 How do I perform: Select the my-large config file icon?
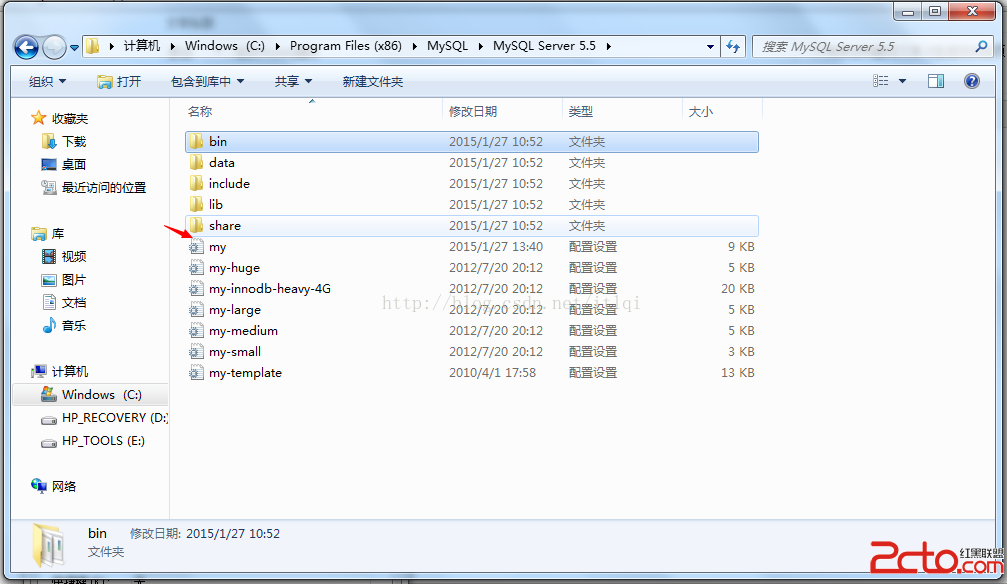(x=196, y=310)
